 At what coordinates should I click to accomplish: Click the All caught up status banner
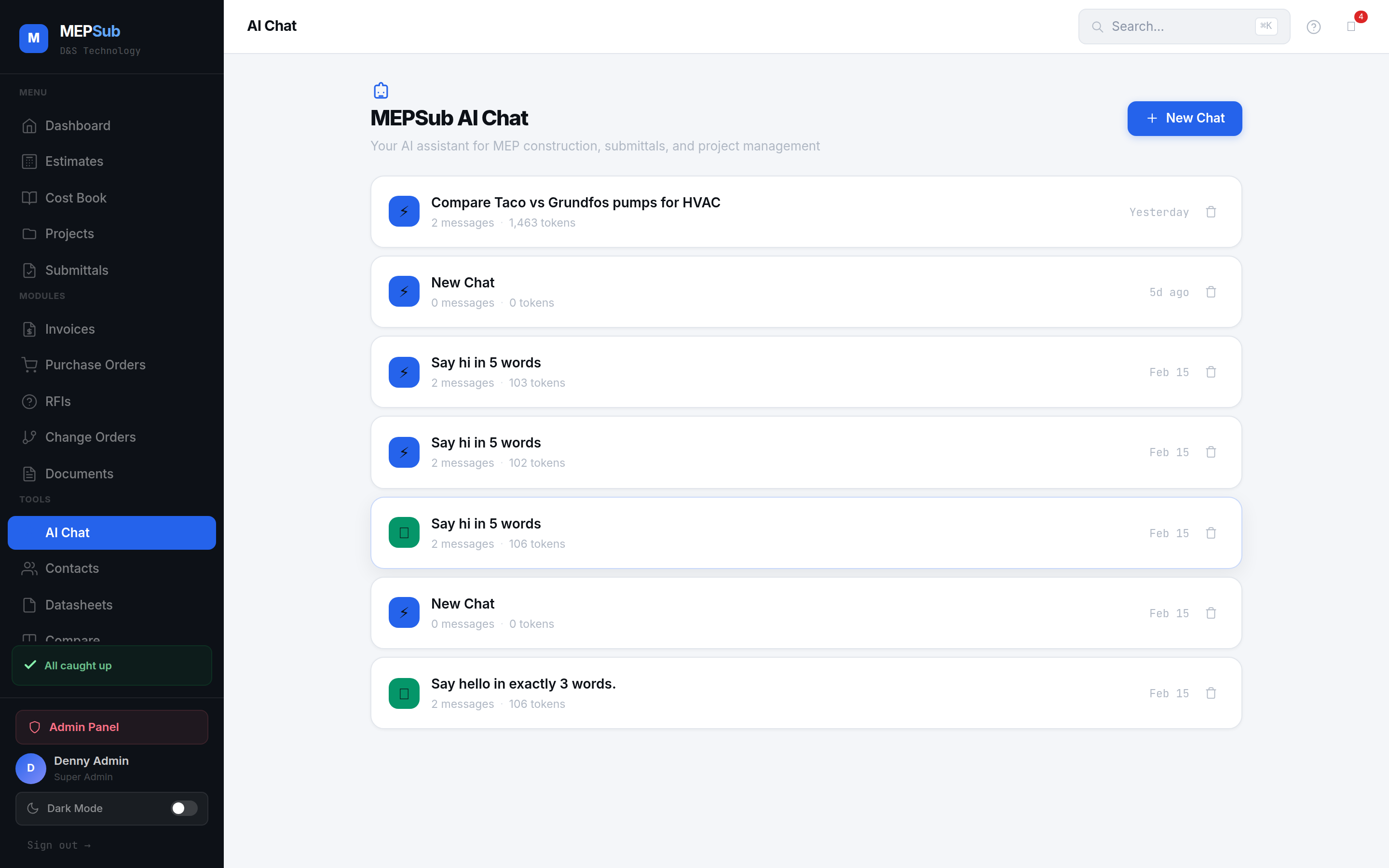[111, 665]
